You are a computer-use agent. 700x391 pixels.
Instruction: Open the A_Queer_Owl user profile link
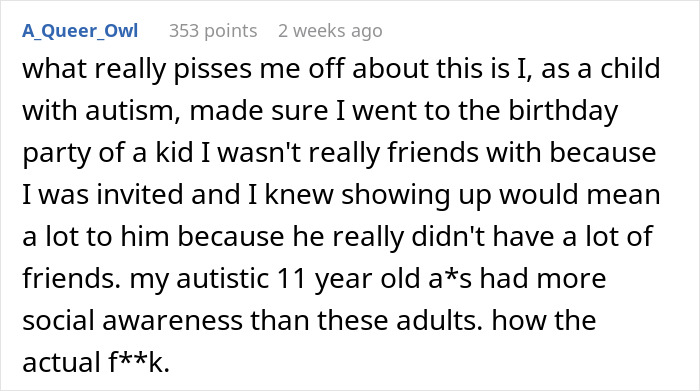click(x=80, y=31)
